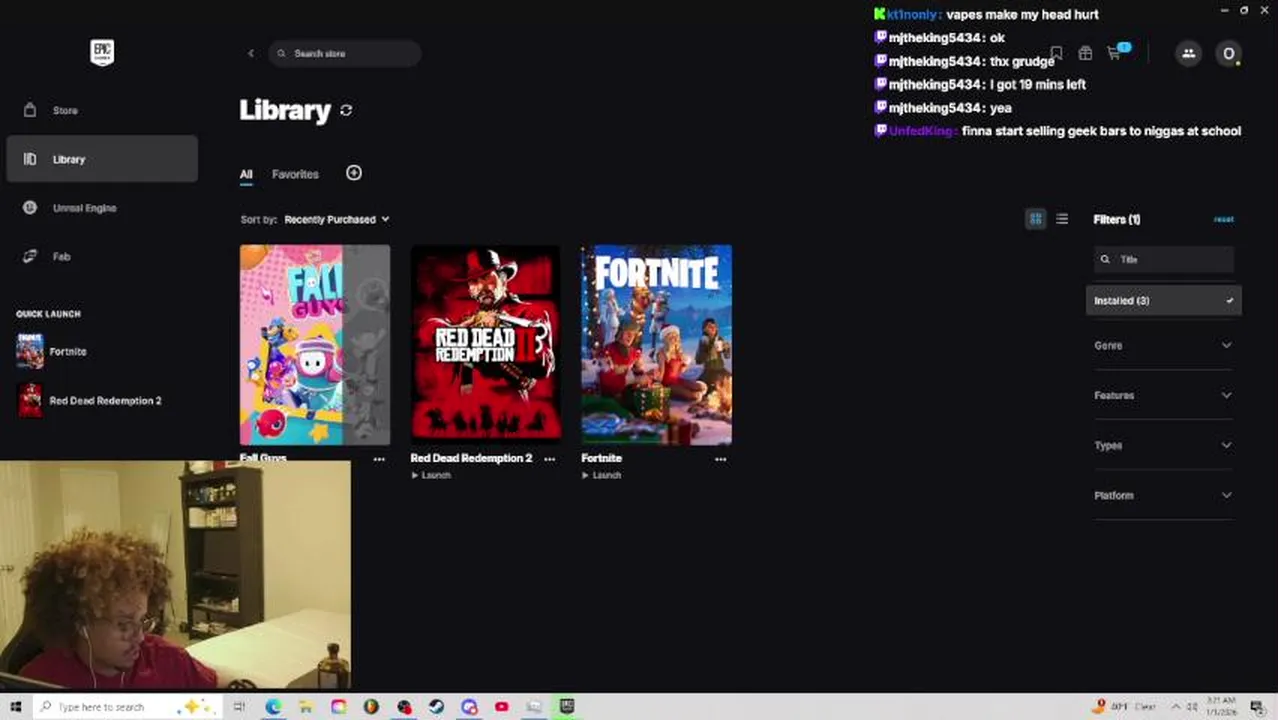The image size is (1278, 720).
Task: Switch to Epic Games Launcher taskbar icon
Action: coord(567,707)
